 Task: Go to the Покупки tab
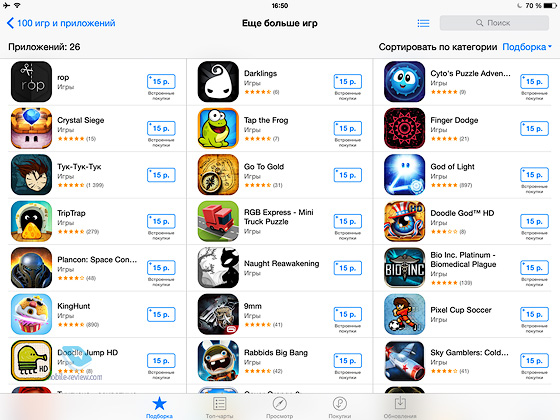click(x=339, y=408)
